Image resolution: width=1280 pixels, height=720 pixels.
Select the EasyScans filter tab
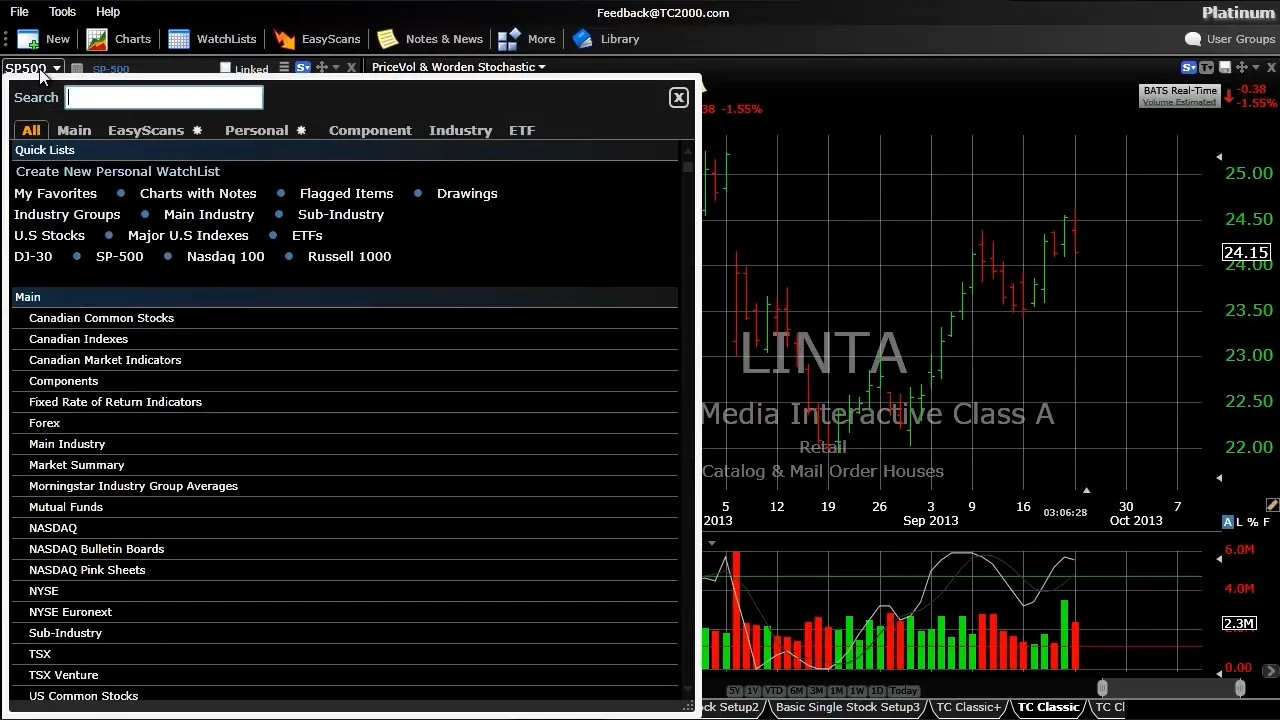pos(146,130)
